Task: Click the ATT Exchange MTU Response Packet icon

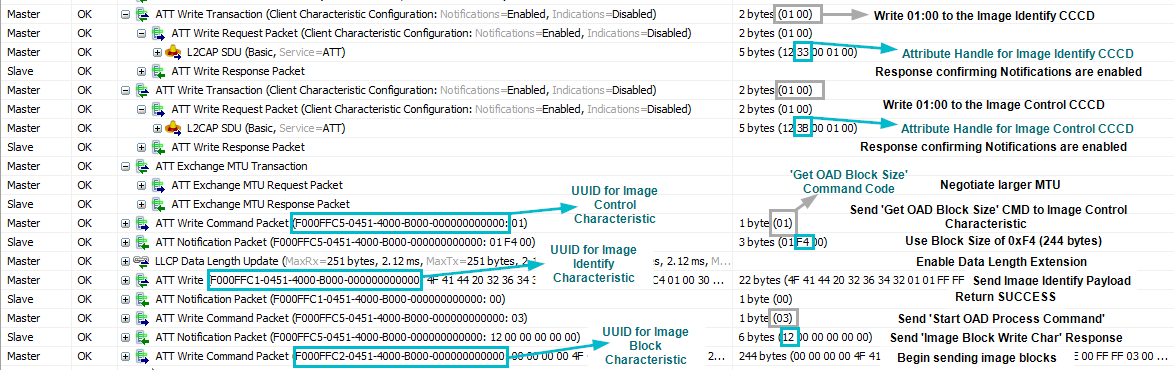Action: click(x=159, y=204)
